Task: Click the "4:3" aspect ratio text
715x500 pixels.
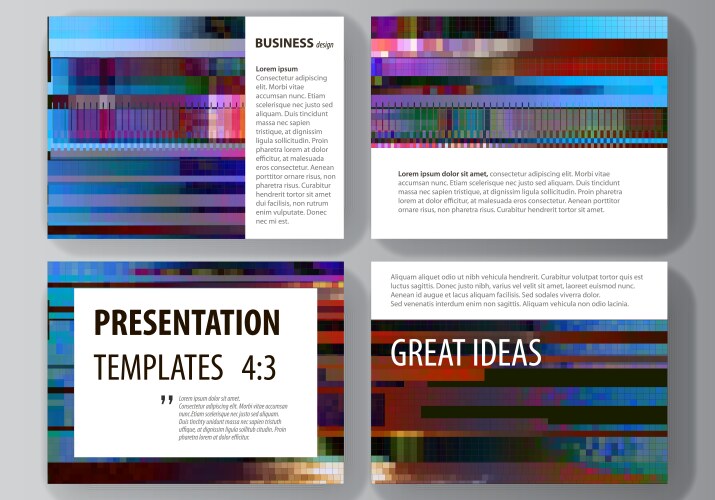Action: click(x=258, y=366)
